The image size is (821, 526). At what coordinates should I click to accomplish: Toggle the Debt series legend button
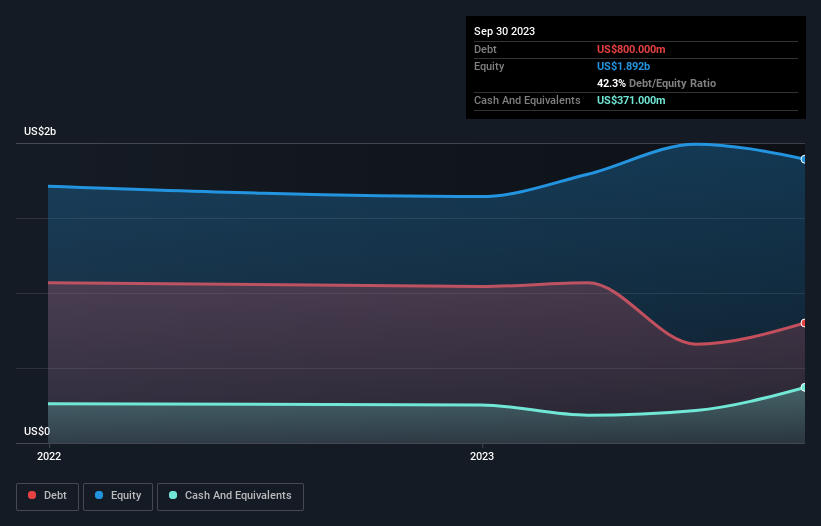pos(47,496)
